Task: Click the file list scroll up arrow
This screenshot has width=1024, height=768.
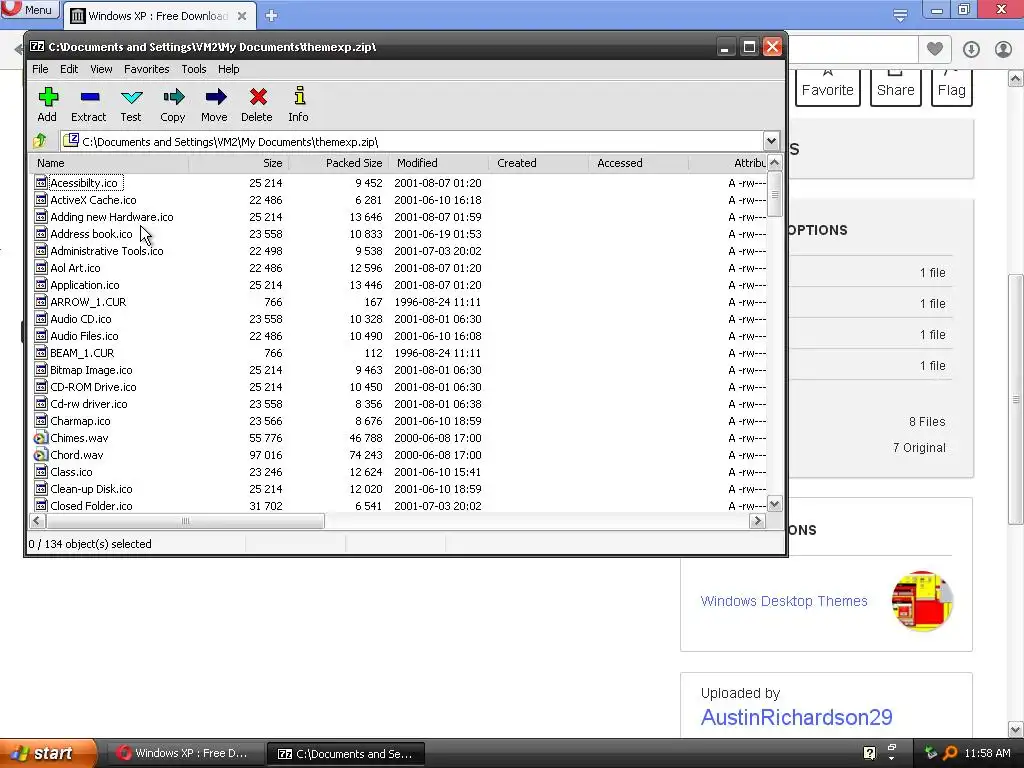Action: (x=774, y=163)
